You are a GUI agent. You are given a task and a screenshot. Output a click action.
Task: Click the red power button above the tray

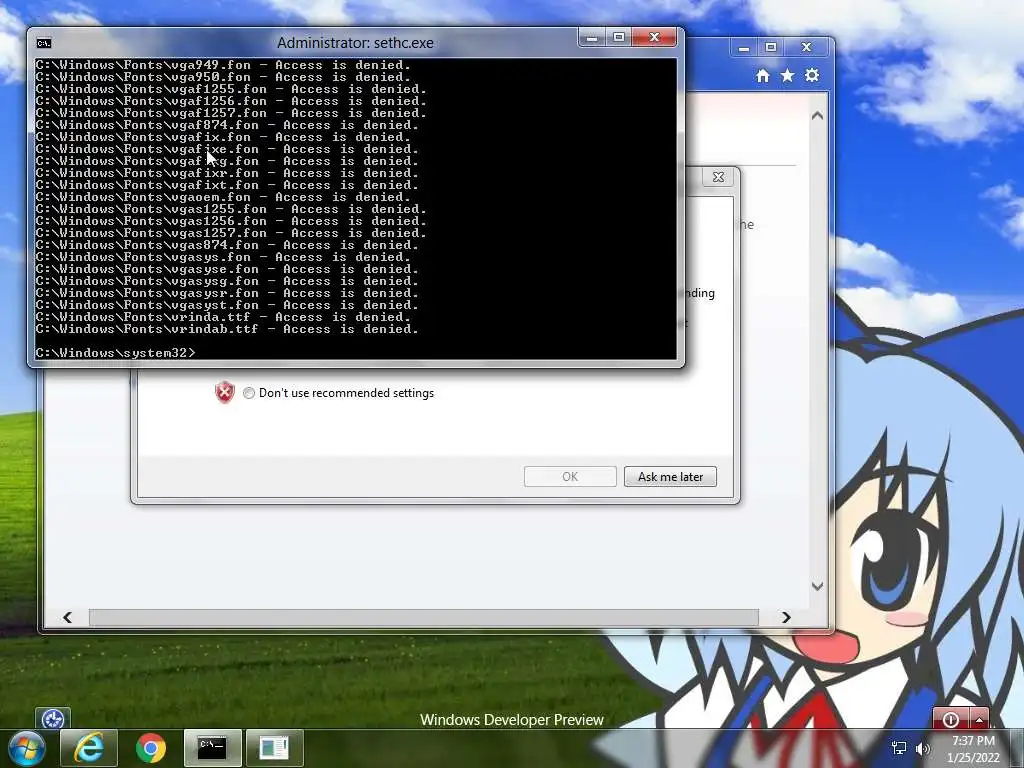(951, 719)
